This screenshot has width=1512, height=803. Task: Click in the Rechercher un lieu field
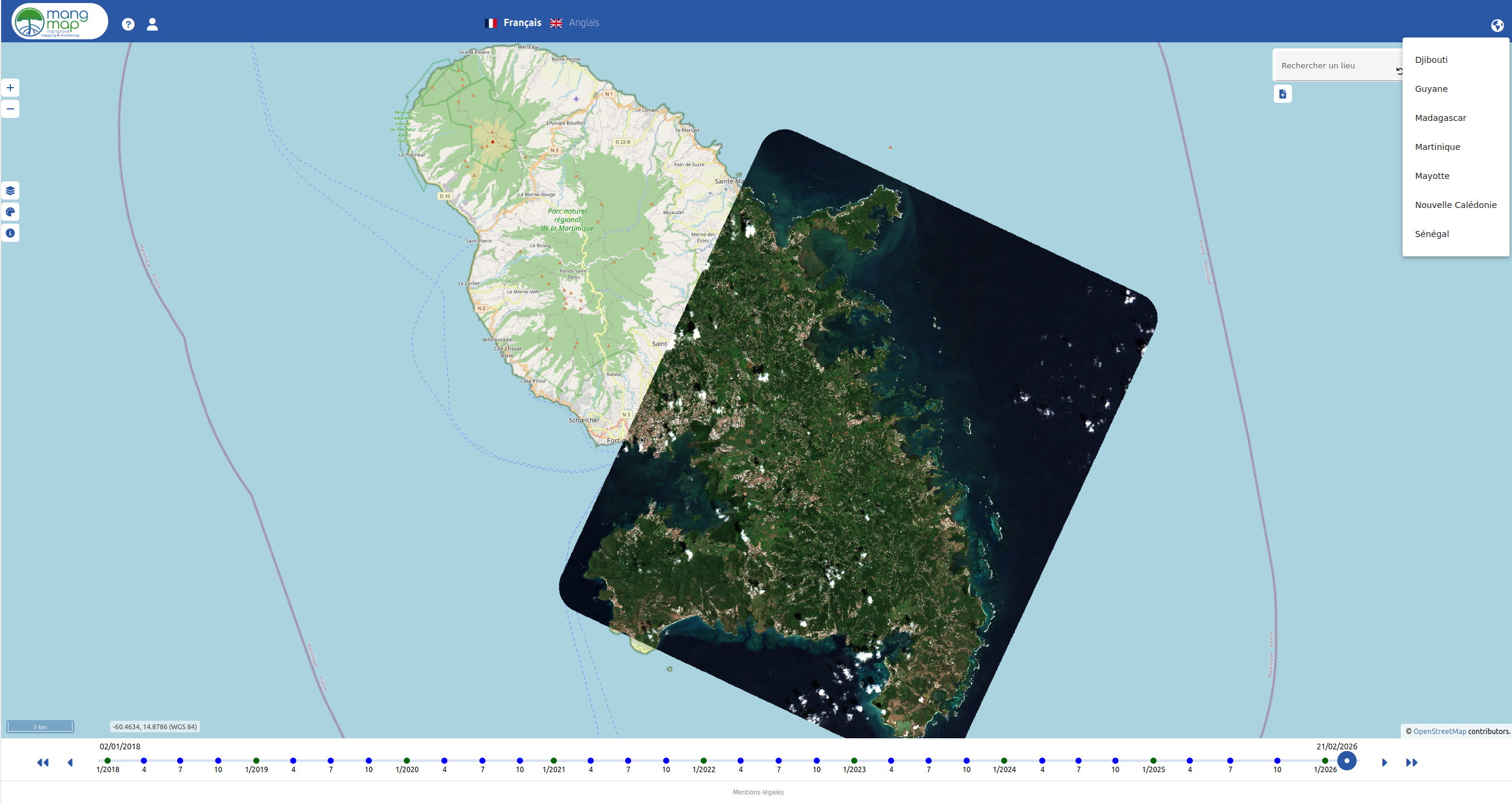[1333, 66]
